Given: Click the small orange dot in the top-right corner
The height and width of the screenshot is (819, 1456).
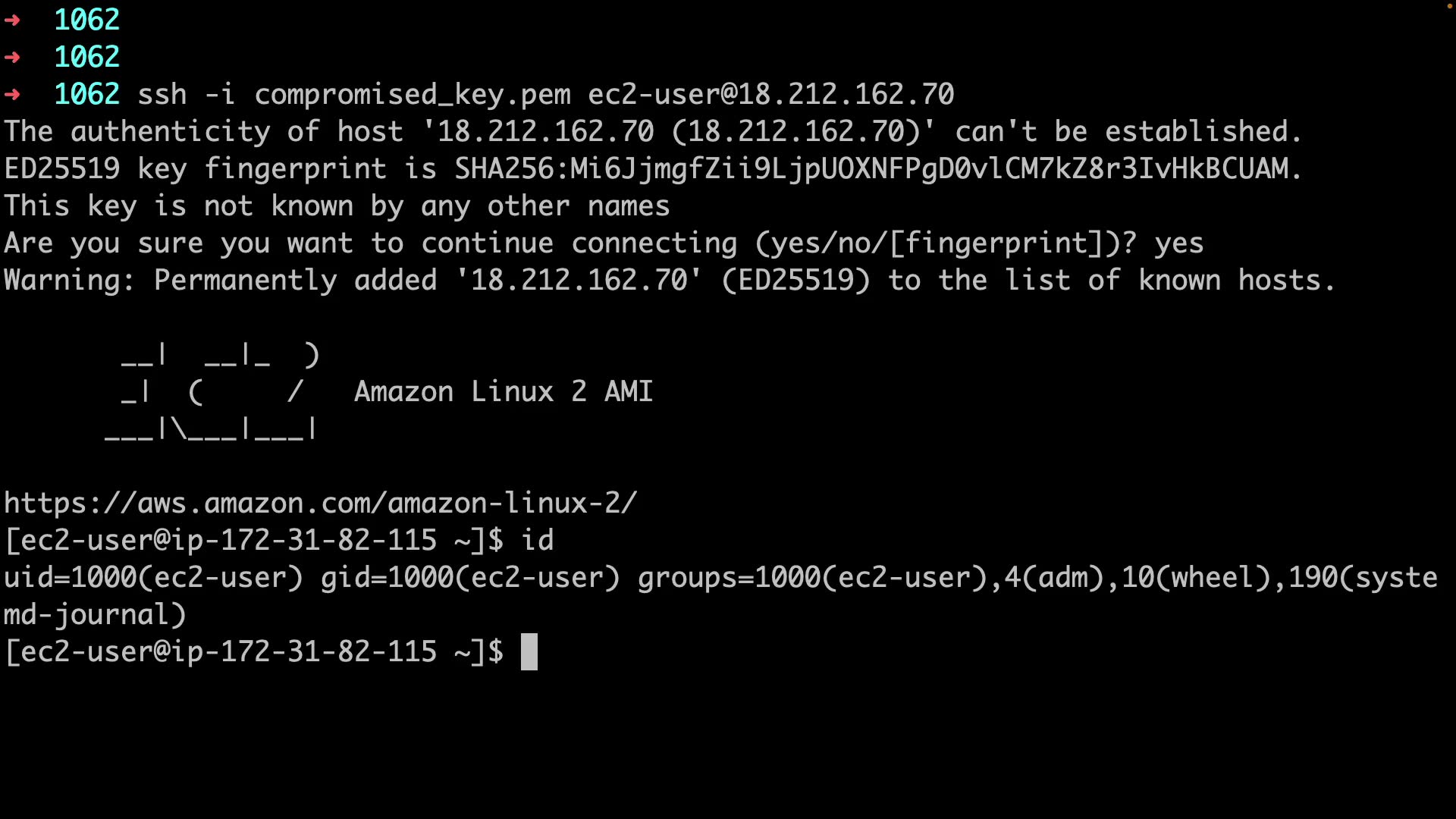Looking at the screenshot, I should [x=1449, y=6].
